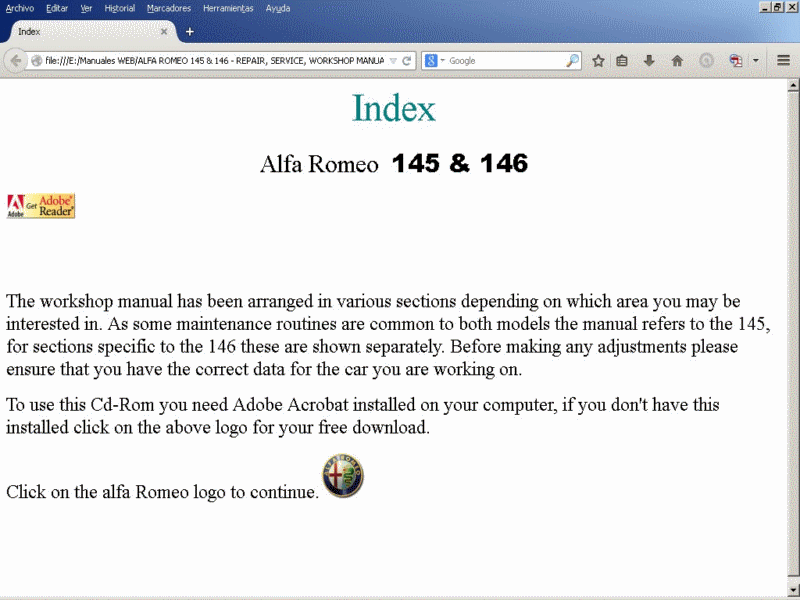Click the teal "Index" page heading
Image resolution: width=800 pixels, height=600 pixels.
[393, 108]
